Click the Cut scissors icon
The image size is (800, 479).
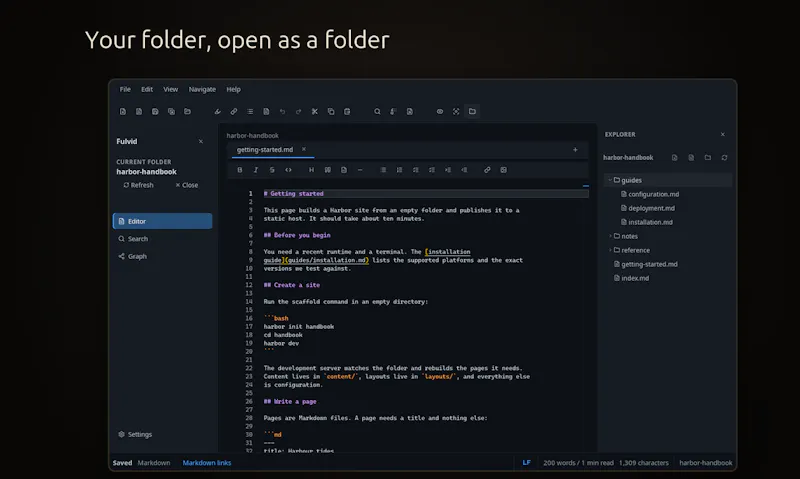point(315,111)
